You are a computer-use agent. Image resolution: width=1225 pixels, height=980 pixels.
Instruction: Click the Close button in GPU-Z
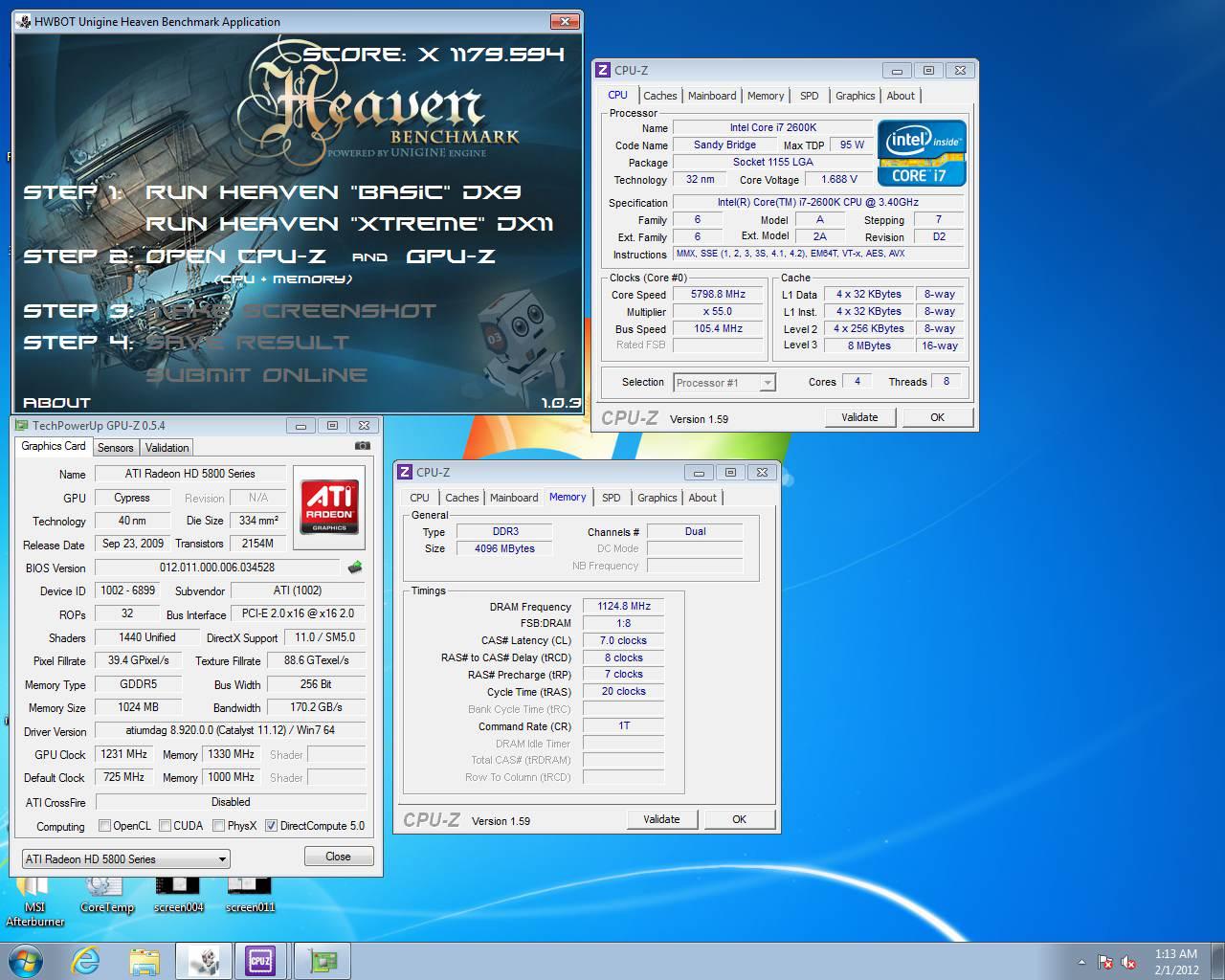click(x=338, y=857)
